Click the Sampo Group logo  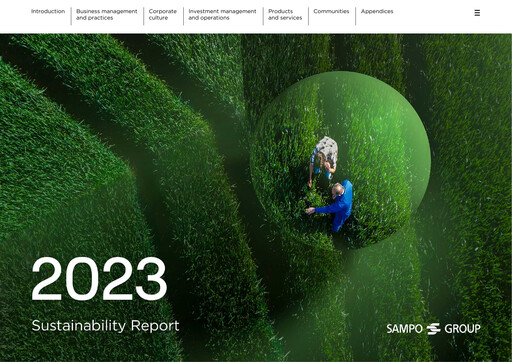click(x=433, y=329)
